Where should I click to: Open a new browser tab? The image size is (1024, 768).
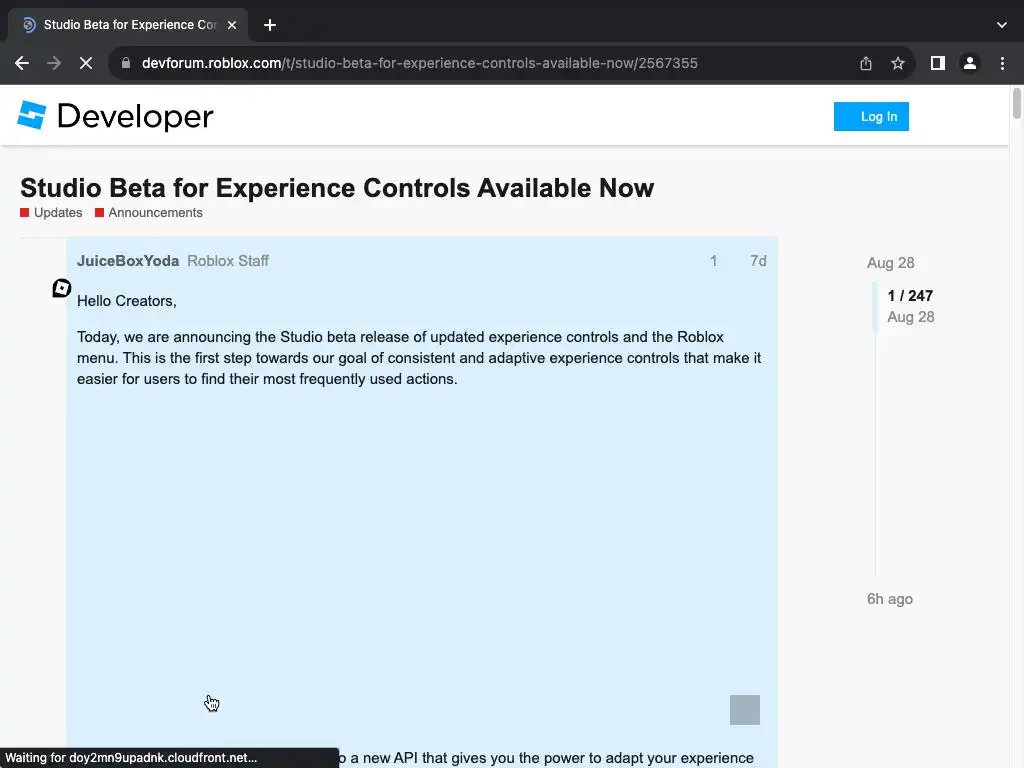(270, 25)
